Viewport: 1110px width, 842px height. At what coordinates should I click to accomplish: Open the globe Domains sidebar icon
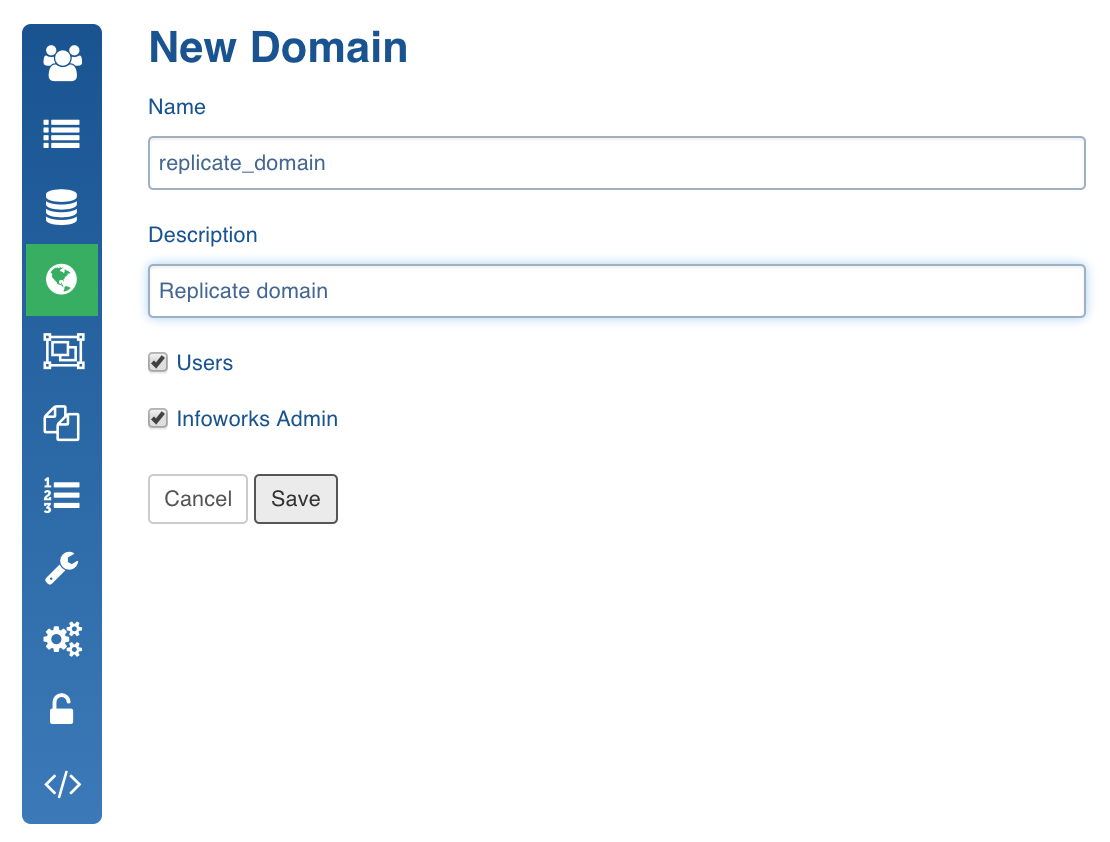click(62, 280)
